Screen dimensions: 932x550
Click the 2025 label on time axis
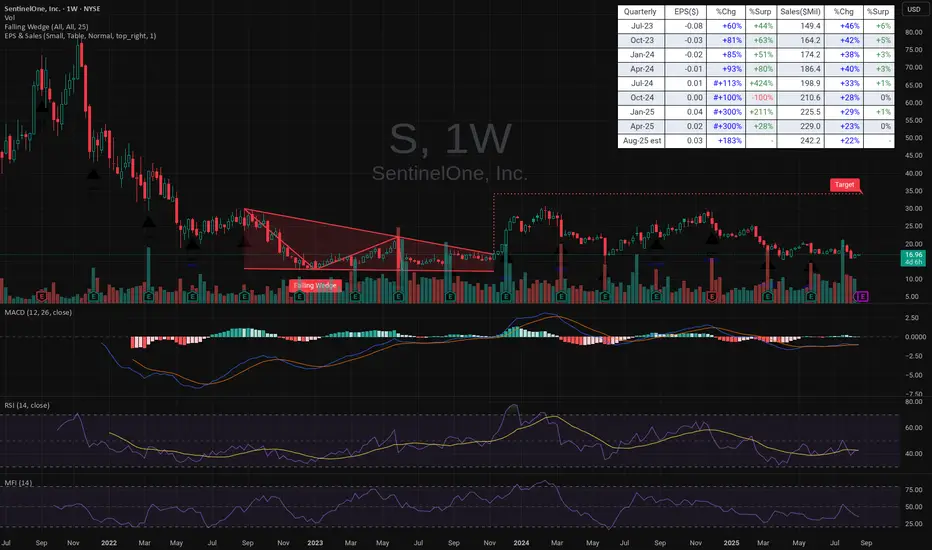731,543
